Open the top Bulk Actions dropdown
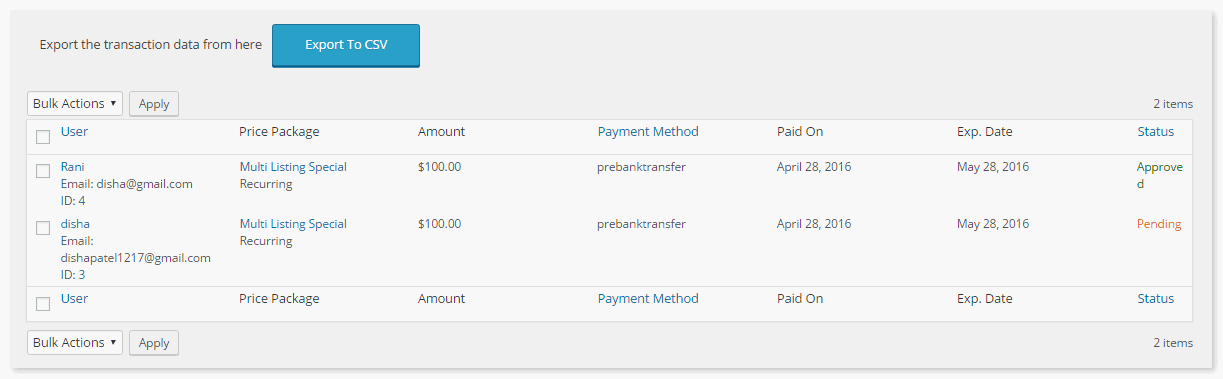 coord(75,103)
